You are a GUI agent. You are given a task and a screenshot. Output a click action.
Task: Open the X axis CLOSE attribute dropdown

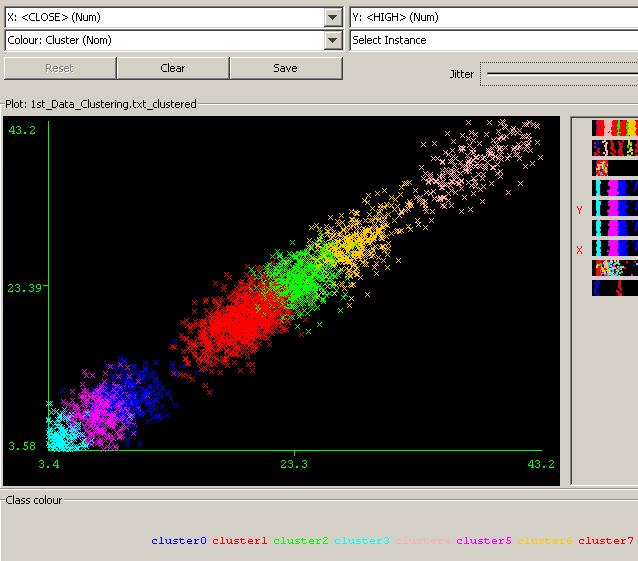pyautogui.click(x=174, y=17)
